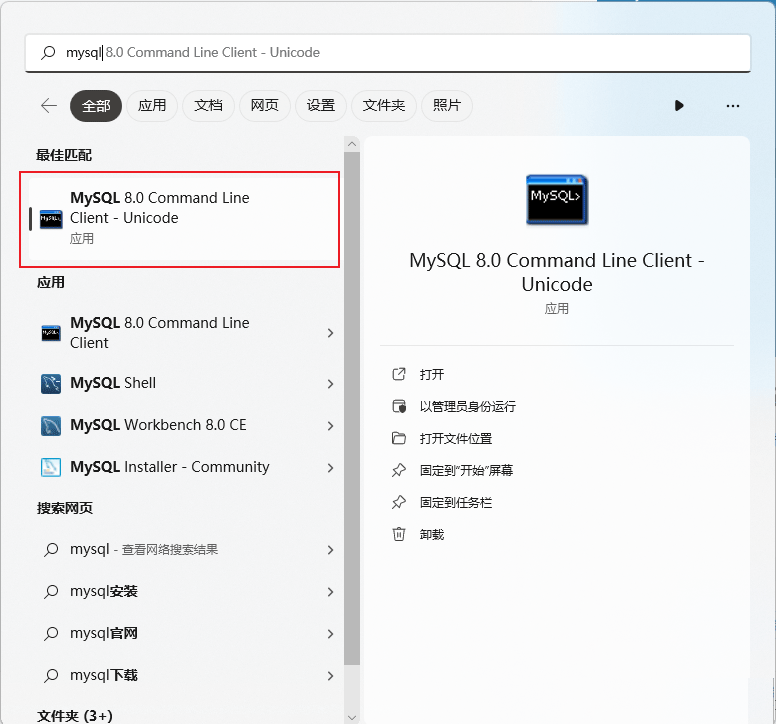Image resolution: width=776 pixels, height=724 pixels.
Task: Select mysql安装 web suggestion text
Action: click(x=104, y=591)
